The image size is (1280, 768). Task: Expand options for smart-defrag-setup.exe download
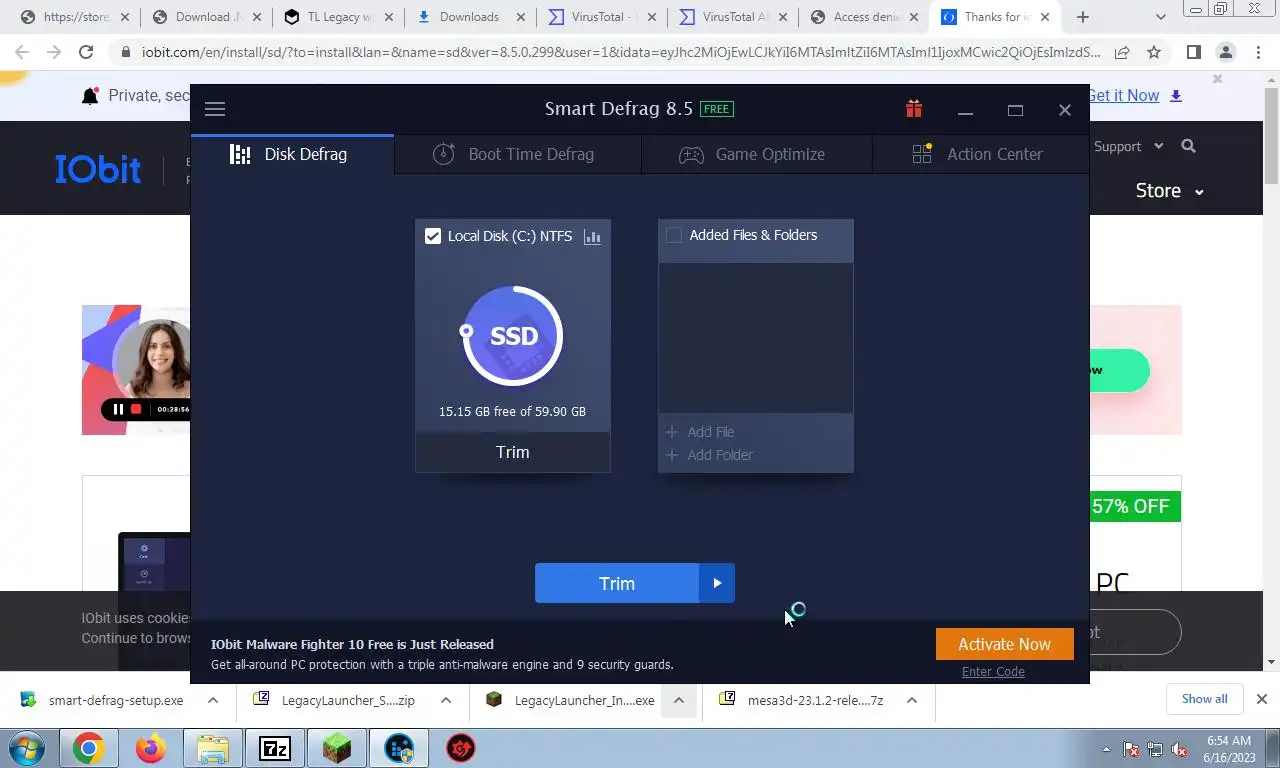pos(213,700)
